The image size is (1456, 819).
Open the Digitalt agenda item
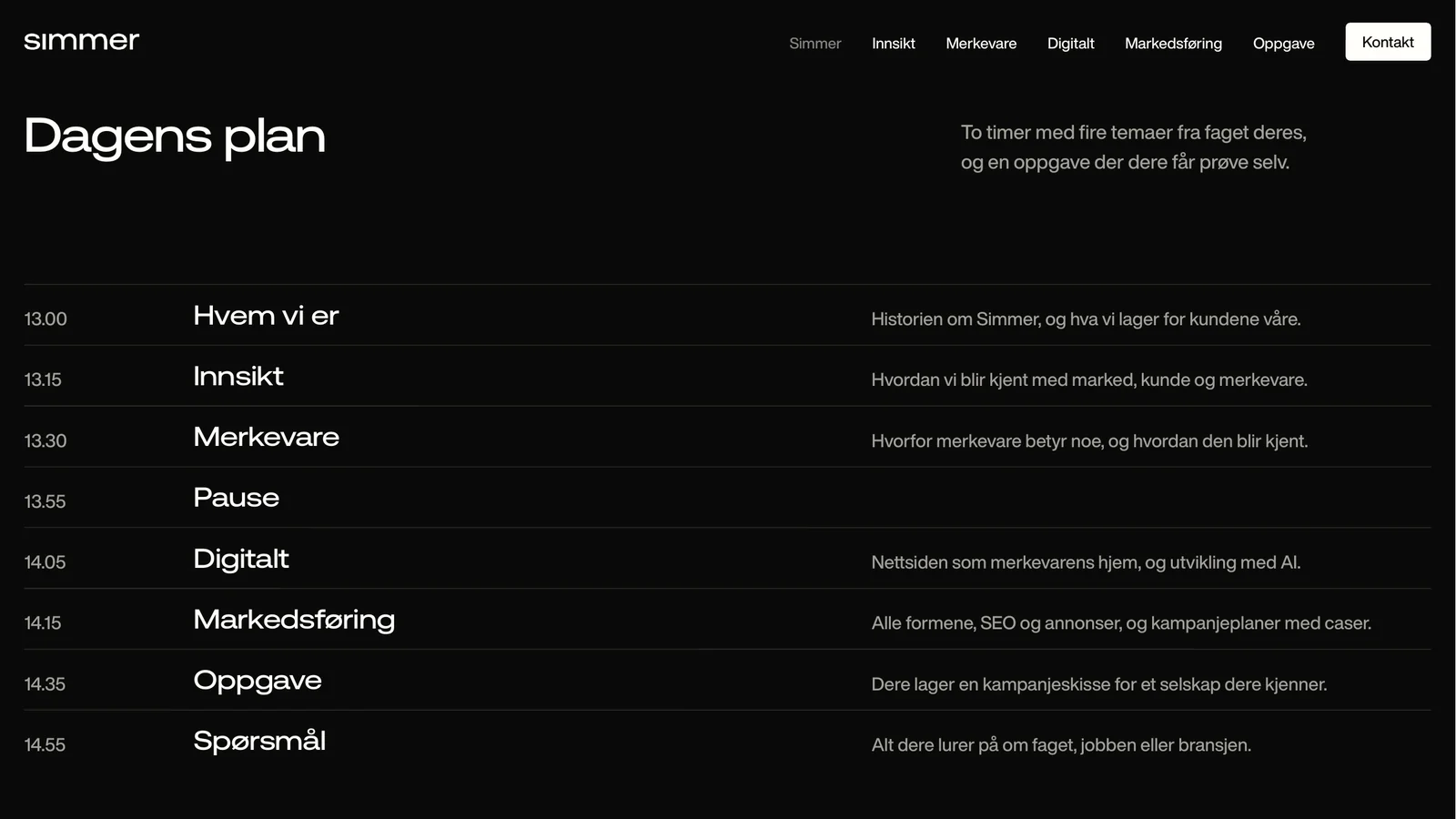[727, 559]
